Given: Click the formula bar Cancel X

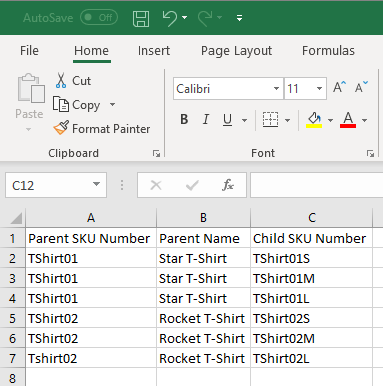Looking at the screenshot, I should pos(156,185).
